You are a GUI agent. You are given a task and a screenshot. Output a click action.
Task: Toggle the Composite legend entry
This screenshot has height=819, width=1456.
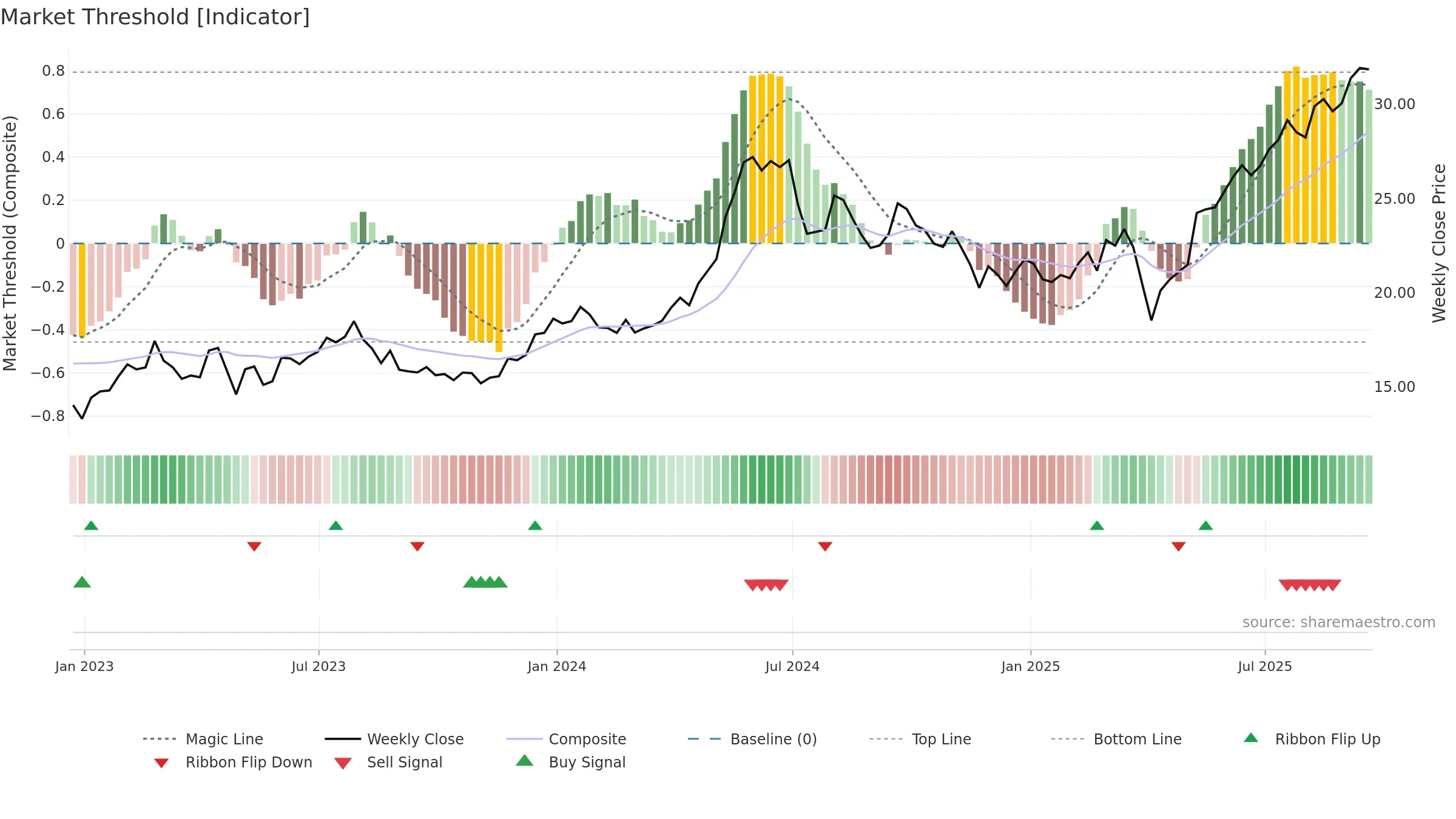pyautogui.click(x=566, y=739)
